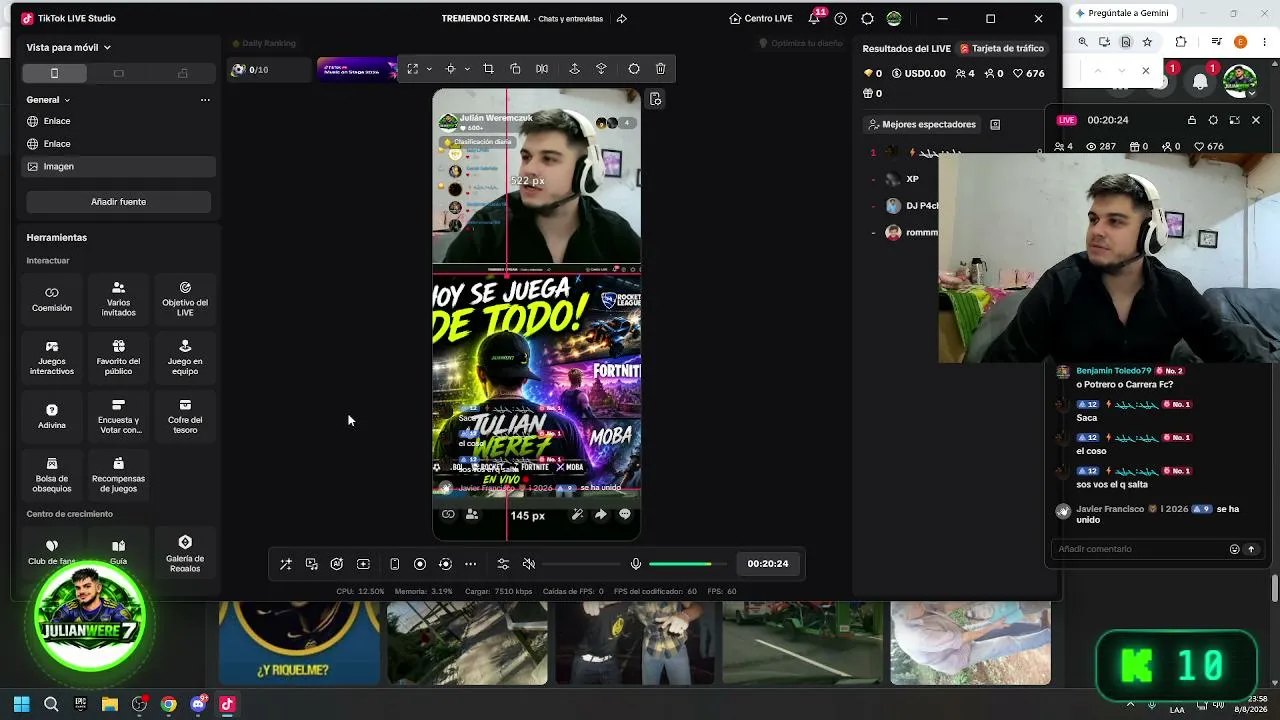Open the audio mixer settings
Screen dimensions: 1280x720
503,564
